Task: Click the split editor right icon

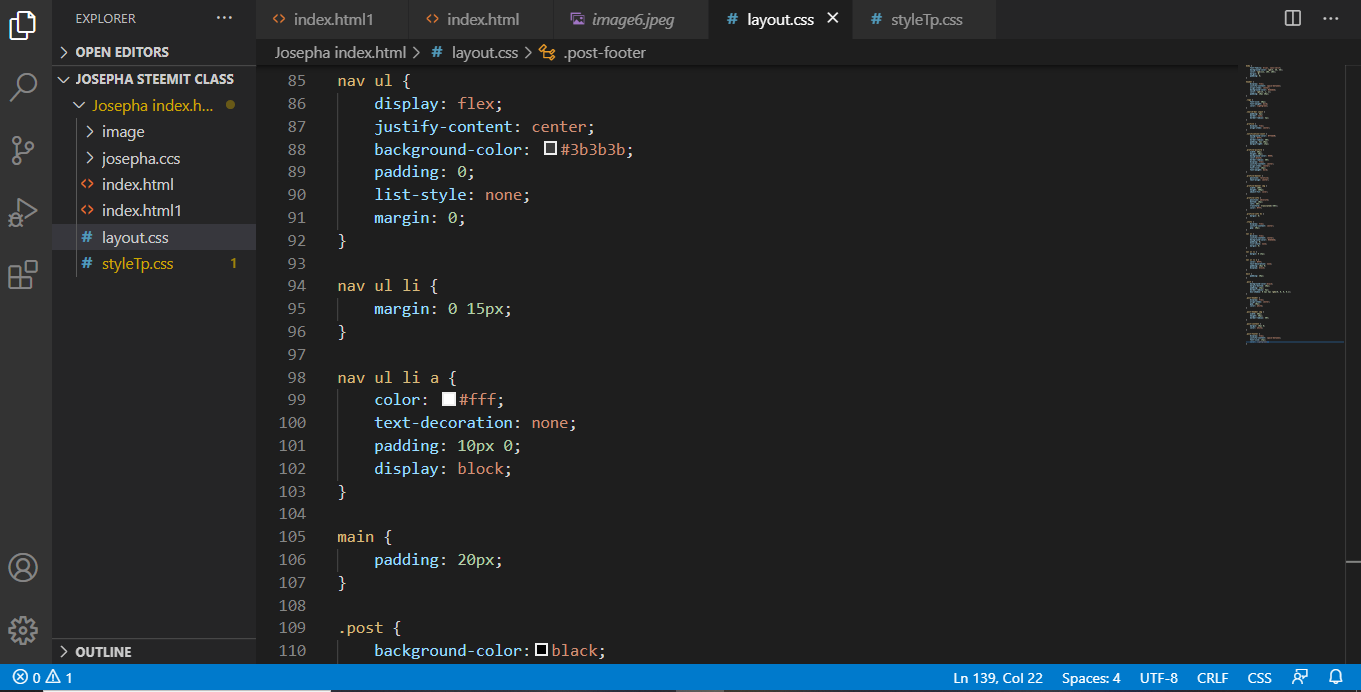Action: click(x=1293, y=19)
